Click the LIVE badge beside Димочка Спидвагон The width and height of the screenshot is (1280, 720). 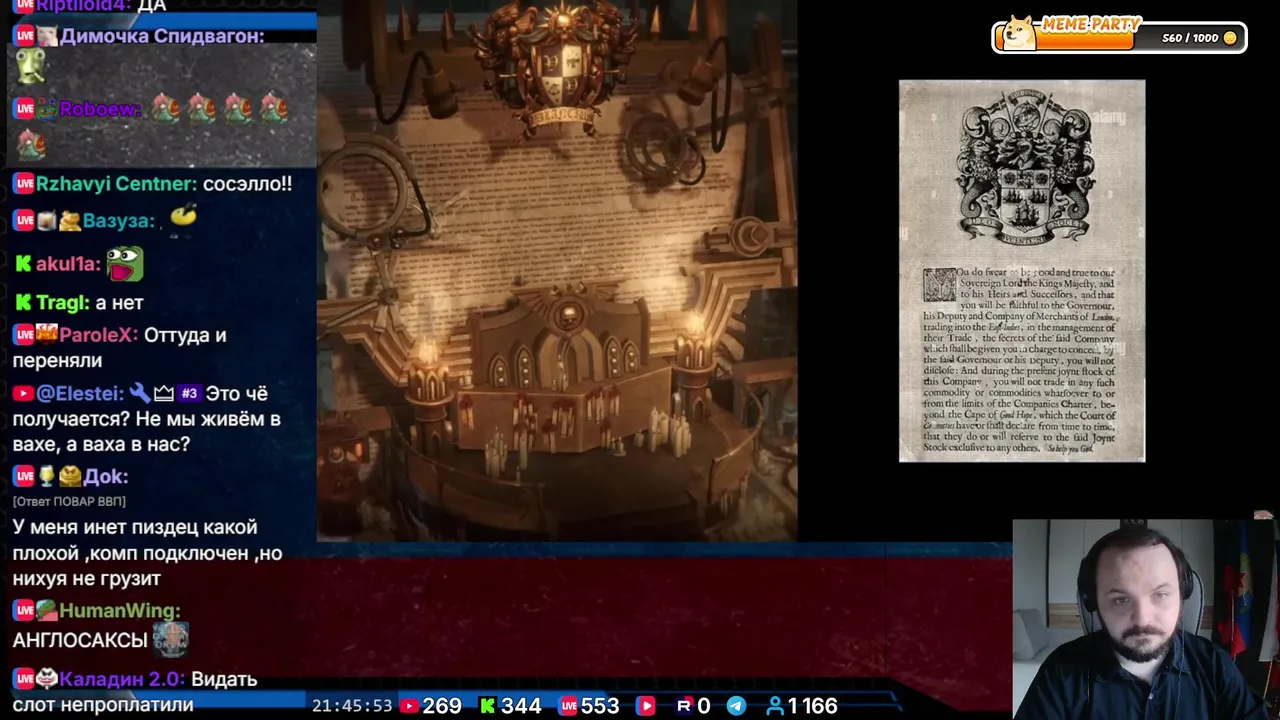[x=24, y=36]
